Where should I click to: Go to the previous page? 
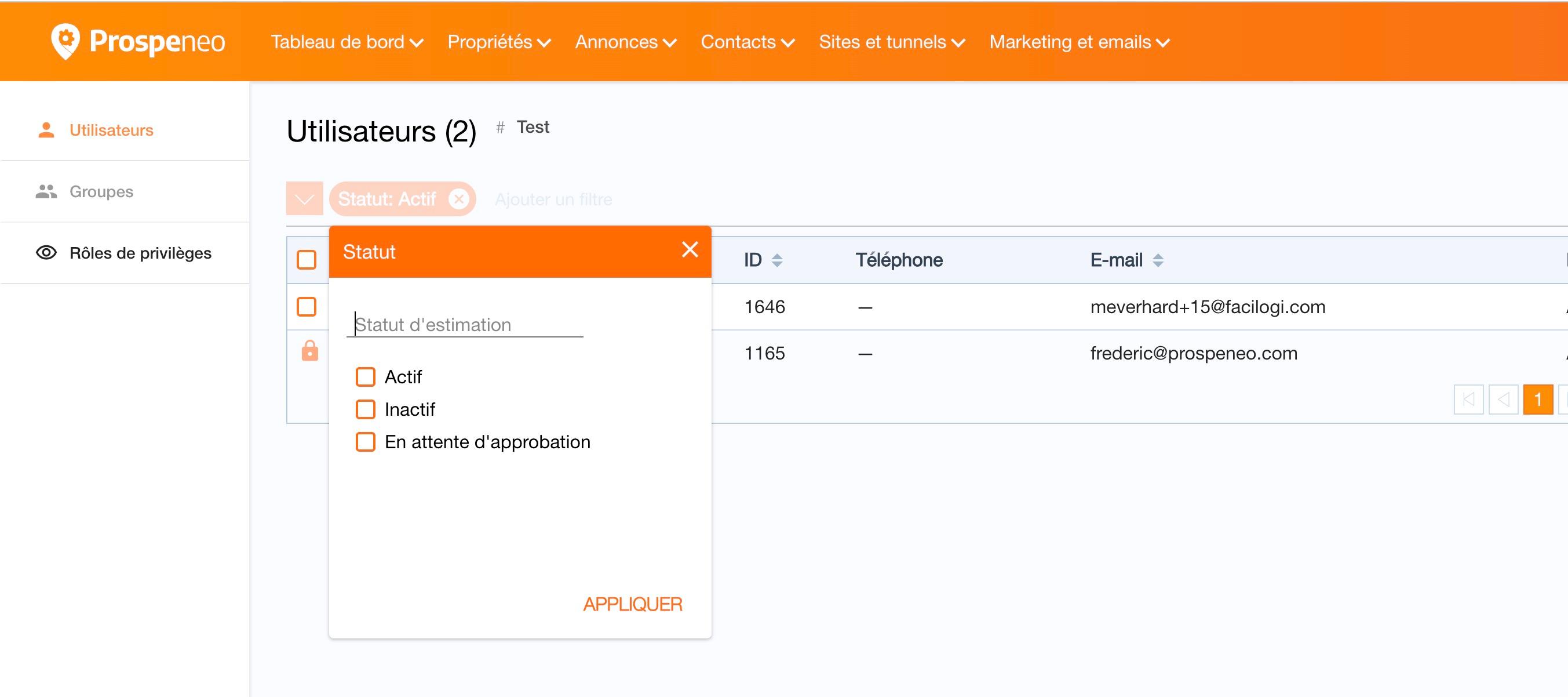point(1503,400)
